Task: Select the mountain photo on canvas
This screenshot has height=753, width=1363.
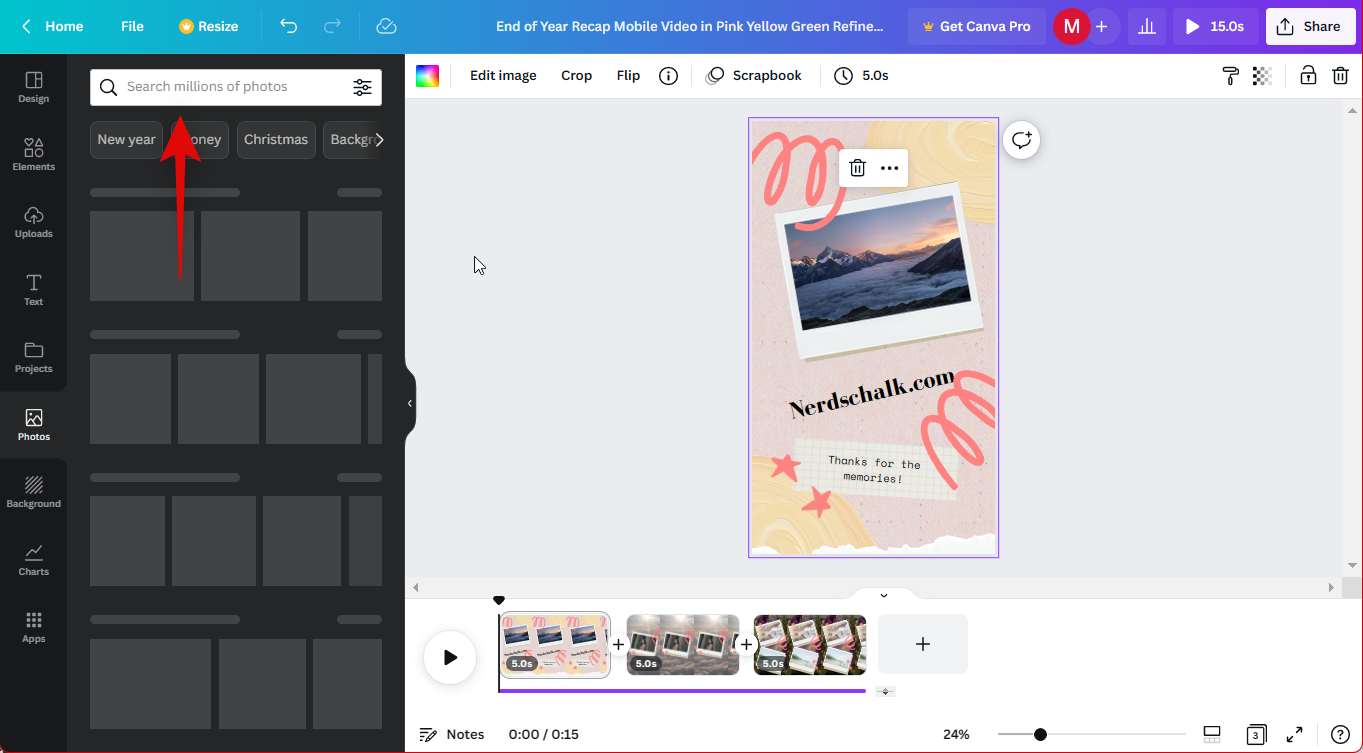Action: click(x=878, y=262)
